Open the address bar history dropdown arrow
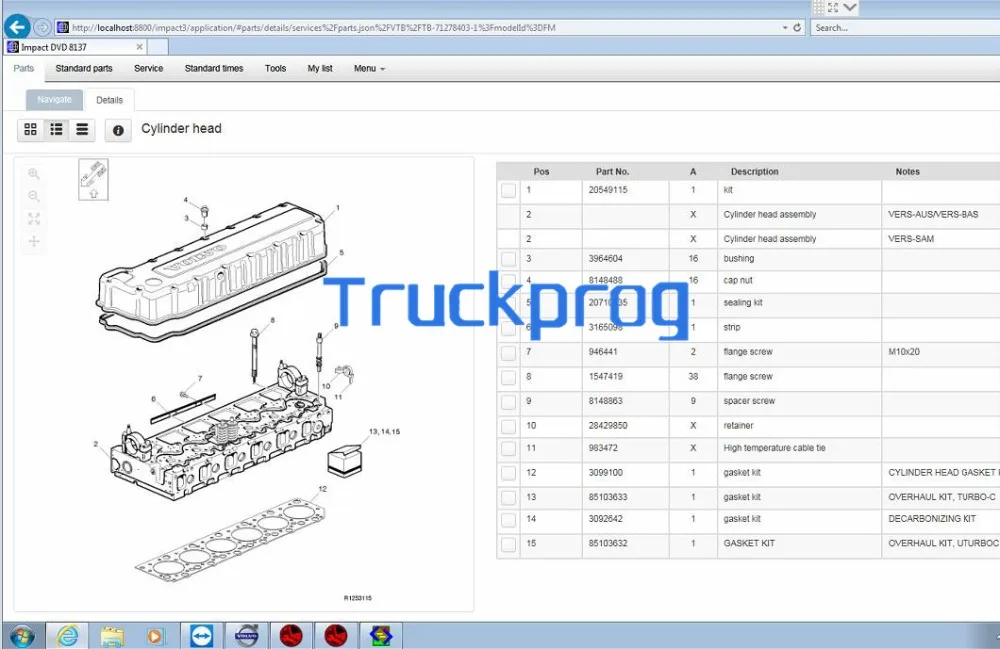Image resolution: width=1000 pixels, height=649 pixels. click(785, 27)
